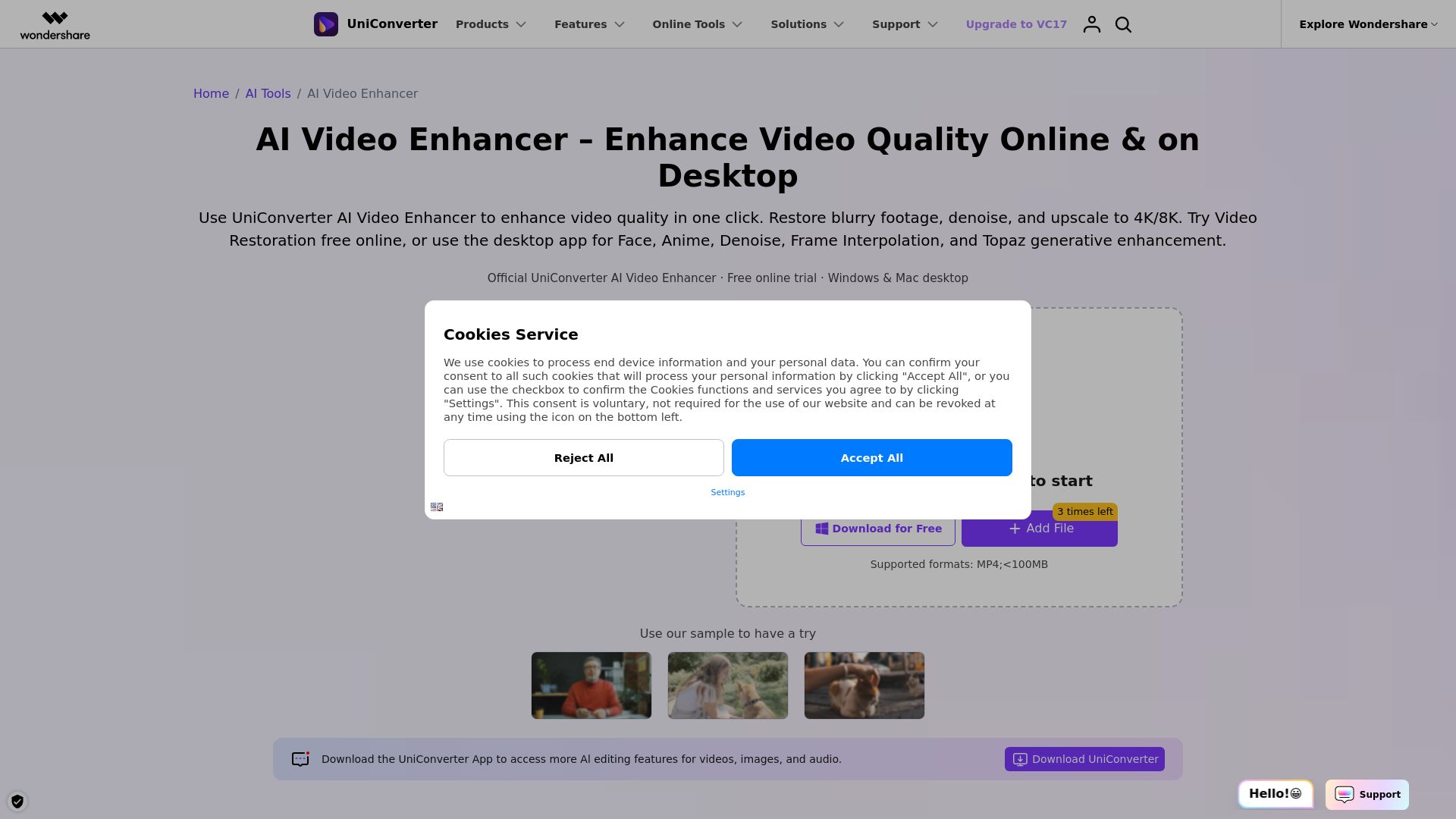Go to Home breadcrumb
Screen dimensions: 1456x819
(211, 93)
